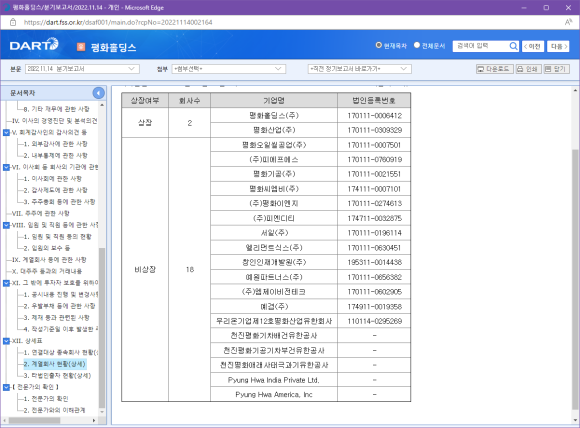Click registration number 170111-0007501

click(374, 145)
